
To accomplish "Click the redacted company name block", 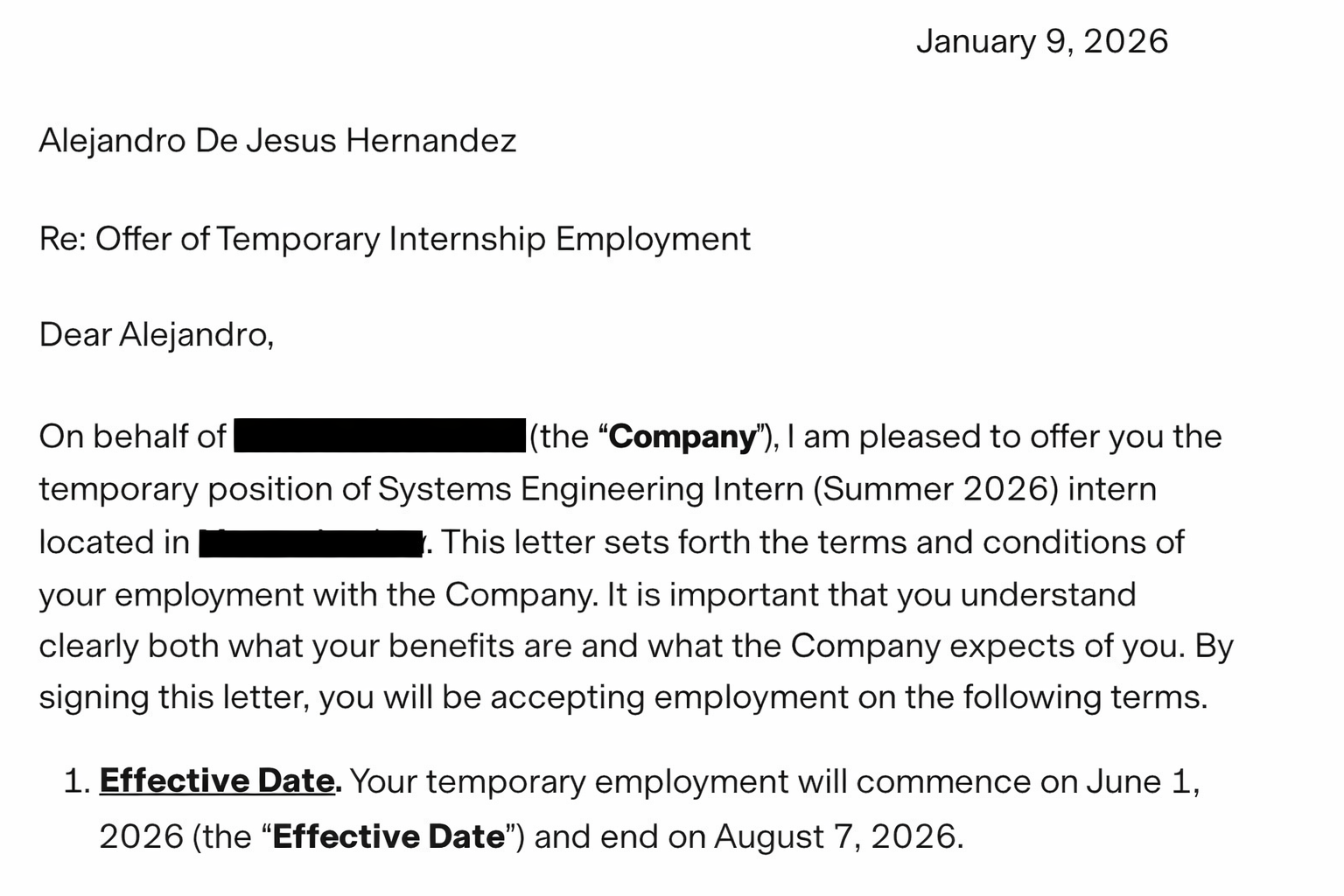I will (379, 436).
